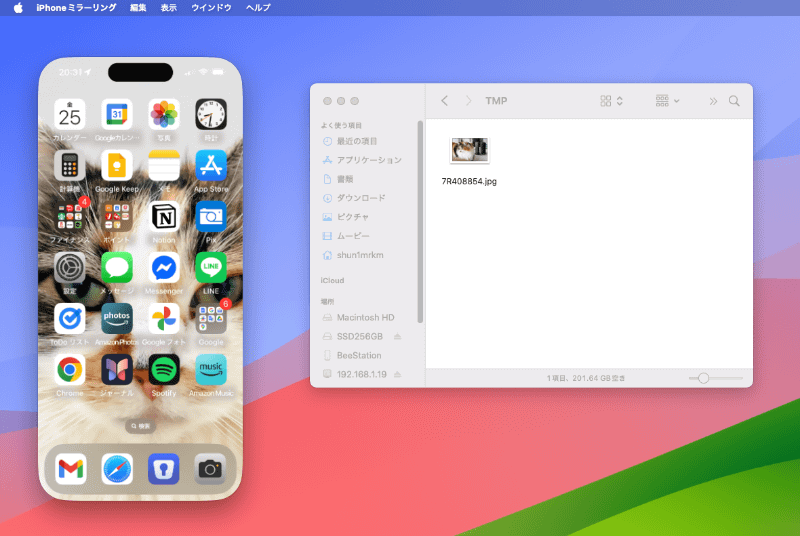Go back in Finder TMP window
The image size is (800, 536).
coord(444,101)
